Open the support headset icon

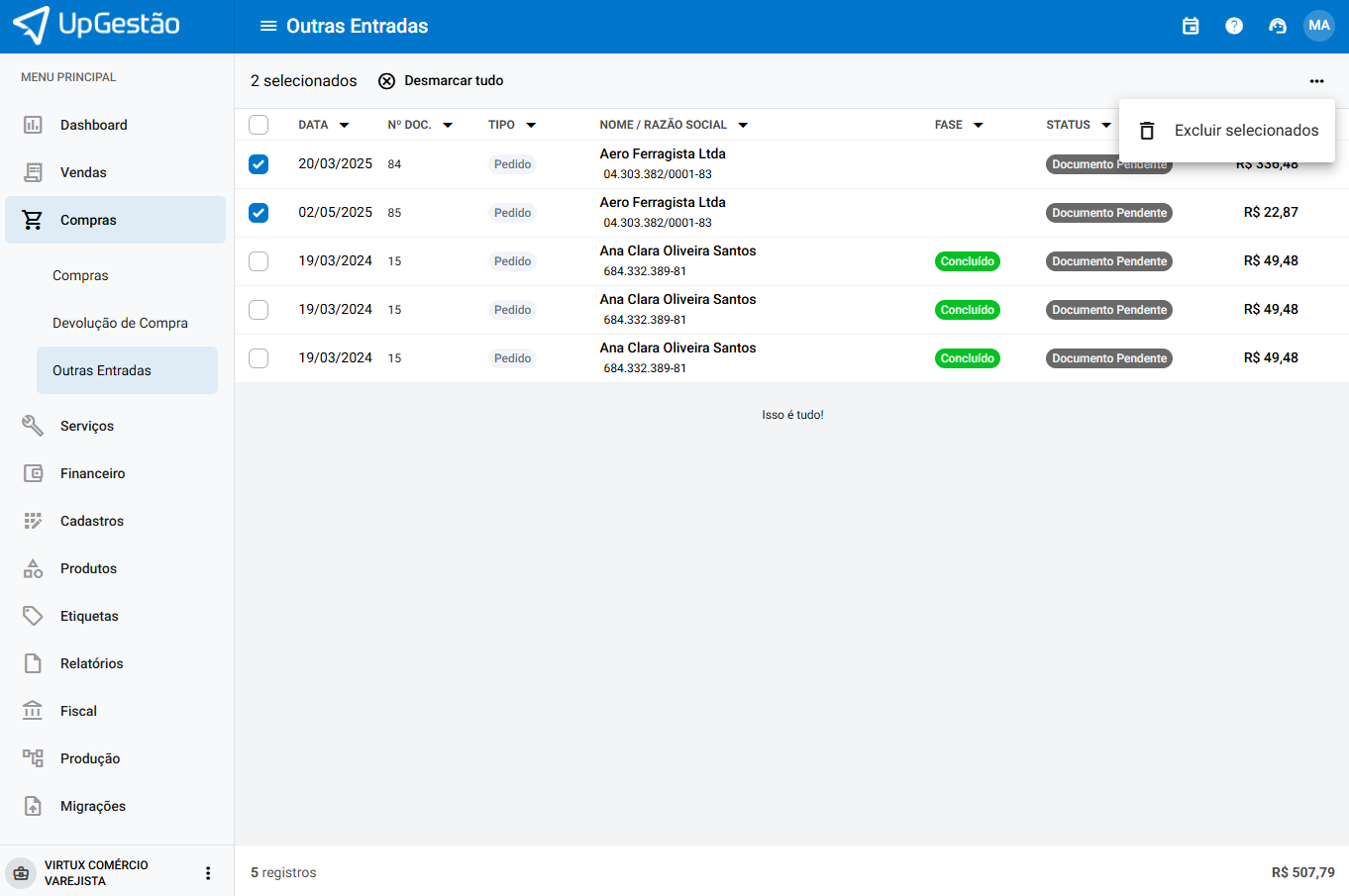[x=1278, y=26]
